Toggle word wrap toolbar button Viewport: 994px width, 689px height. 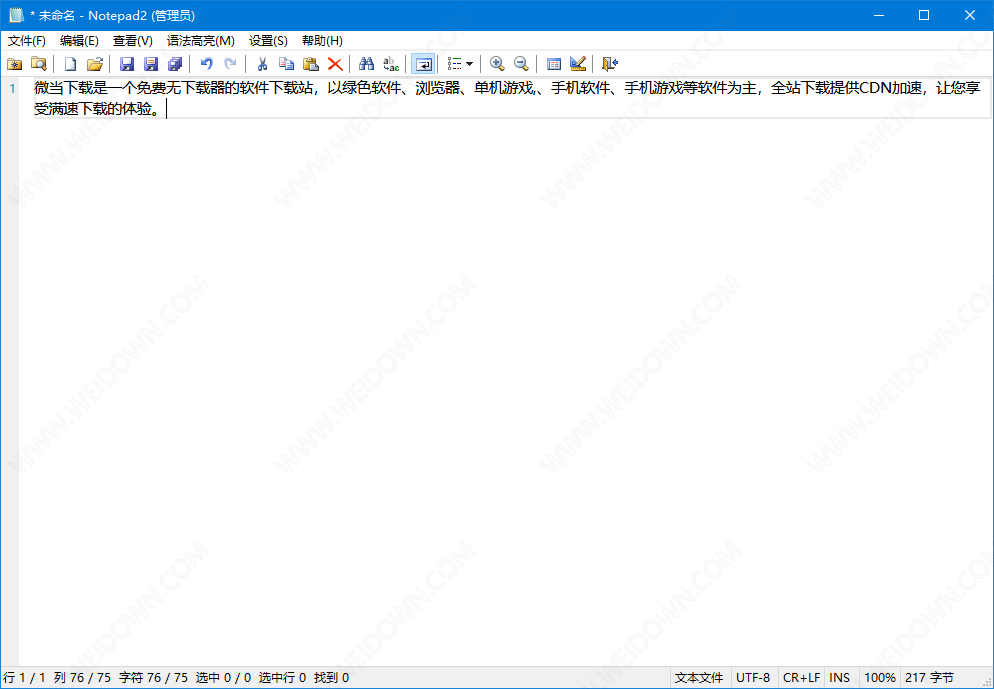pyautogui.click(x=423, y=64)
